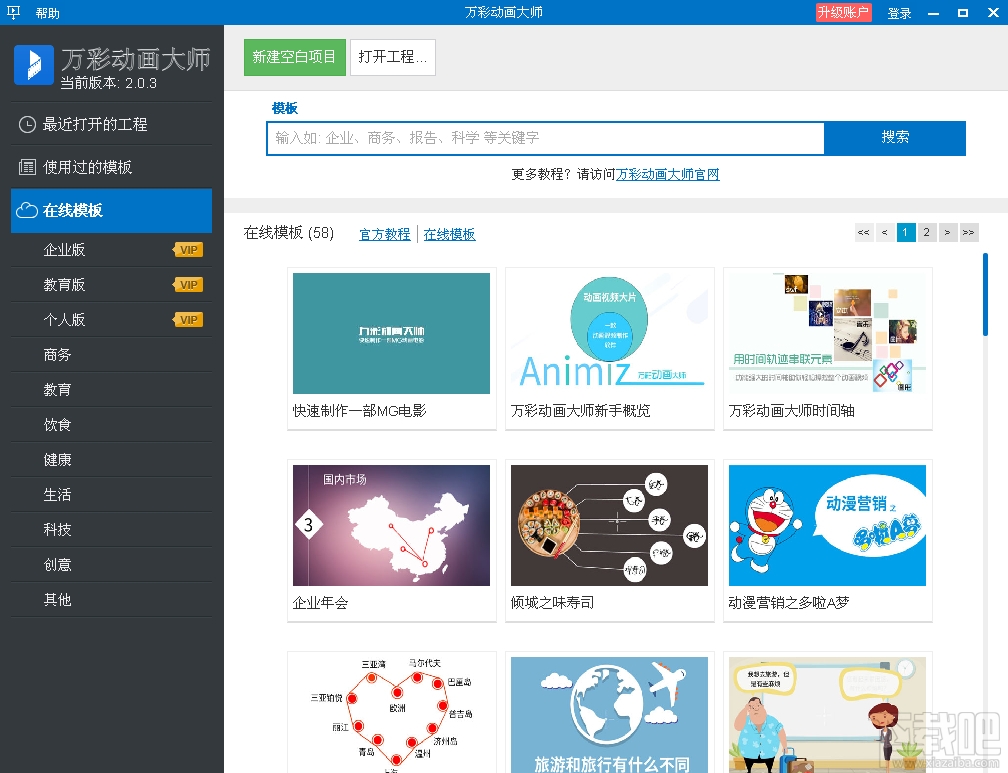Screen dimensions: 1008x773
Task: Minimize the 万彩动画大师 window
Action: [933, 13]
